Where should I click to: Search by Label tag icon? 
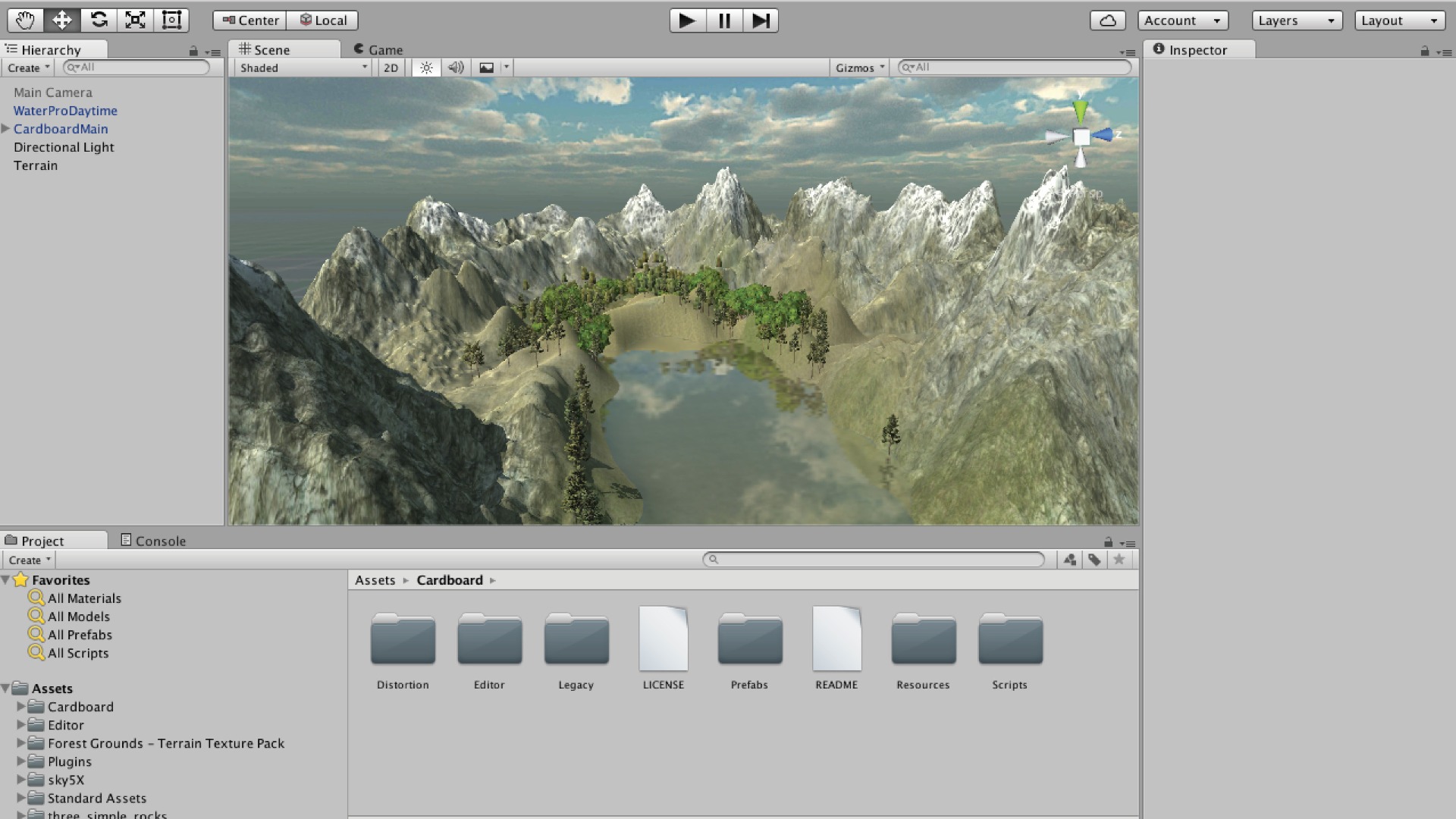pos(1094,560)
